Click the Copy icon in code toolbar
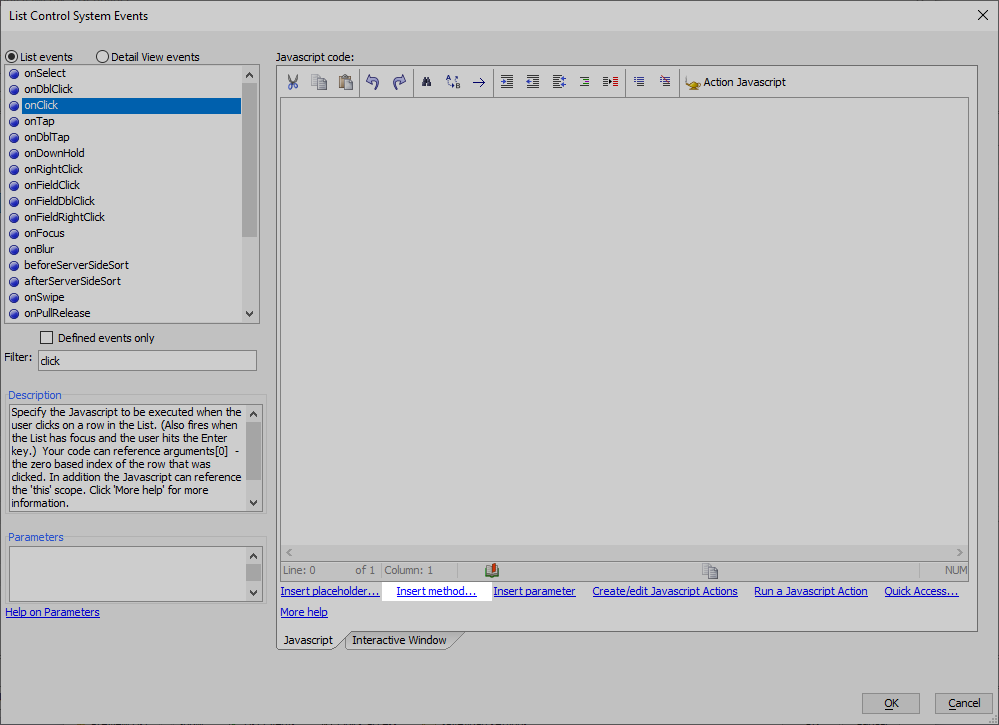The width and height of the screenshot is (999, 725). [x=319, y=82]
